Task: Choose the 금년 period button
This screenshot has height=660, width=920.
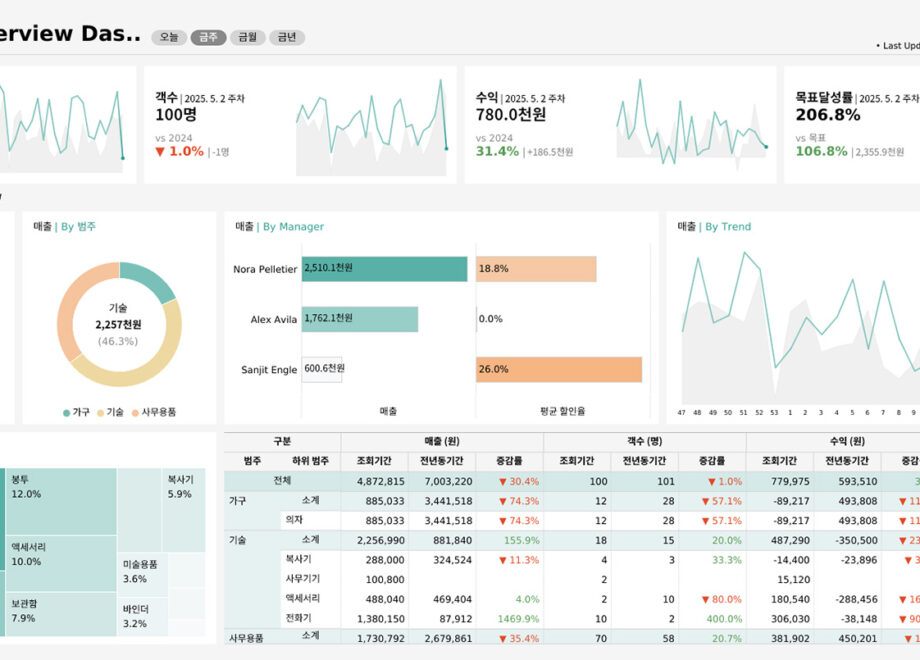Action: (x=287, y=37)
